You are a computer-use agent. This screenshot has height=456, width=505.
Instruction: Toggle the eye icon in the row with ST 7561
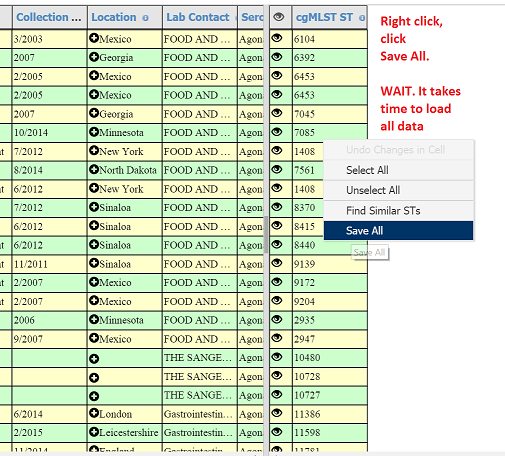pyautogui.click(x=277, y=169)
